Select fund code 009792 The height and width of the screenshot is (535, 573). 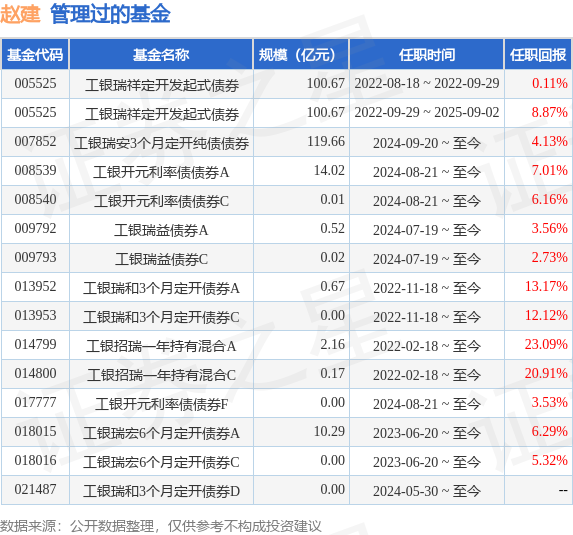click(x=35, y=229)
